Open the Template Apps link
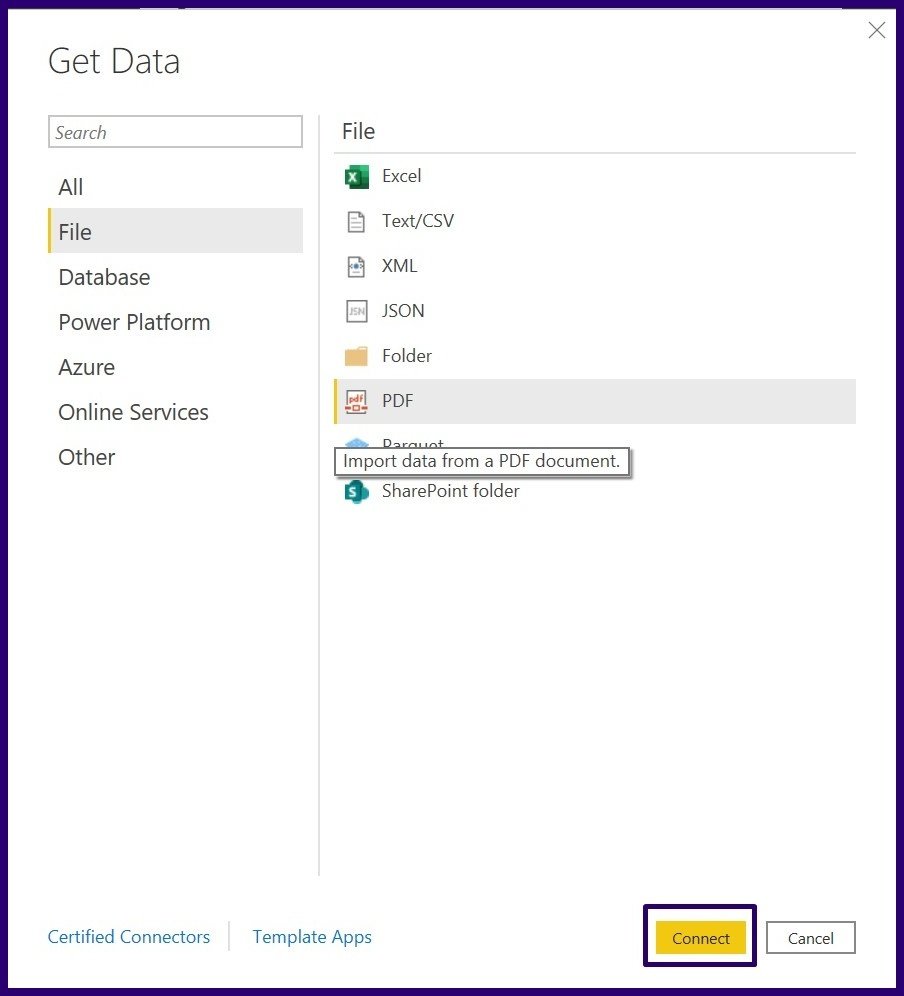The image size is (904, 996). tap(312, 937)
